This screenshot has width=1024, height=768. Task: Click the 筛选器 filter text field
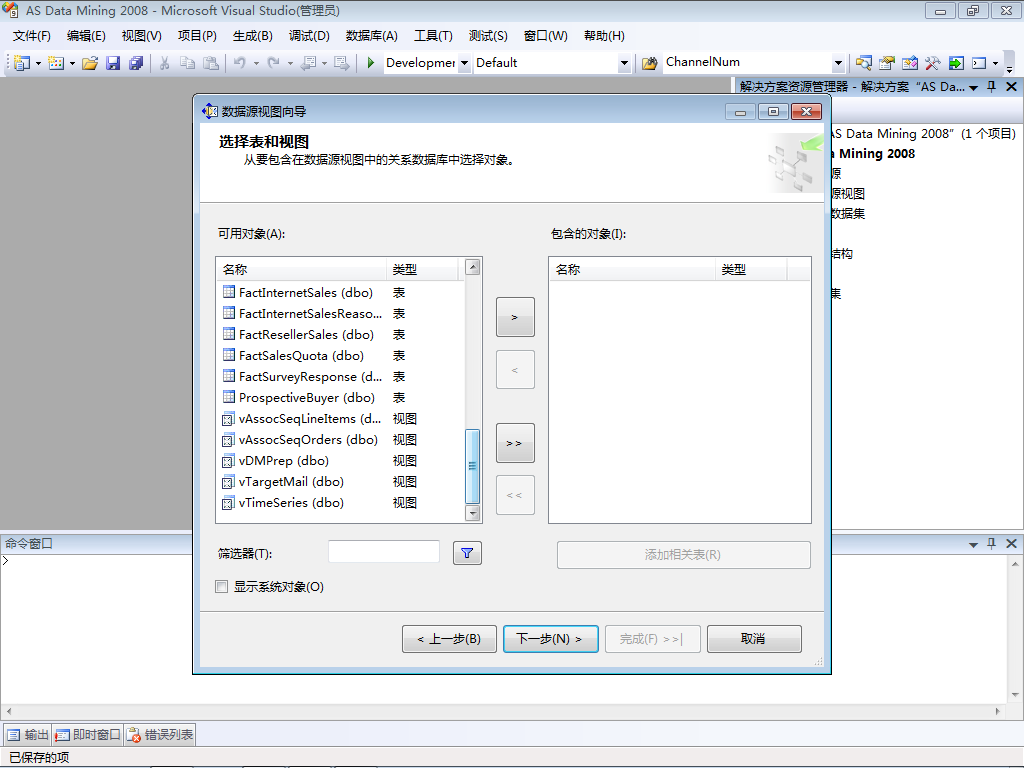pyautogui.click(x=384, y=552)
